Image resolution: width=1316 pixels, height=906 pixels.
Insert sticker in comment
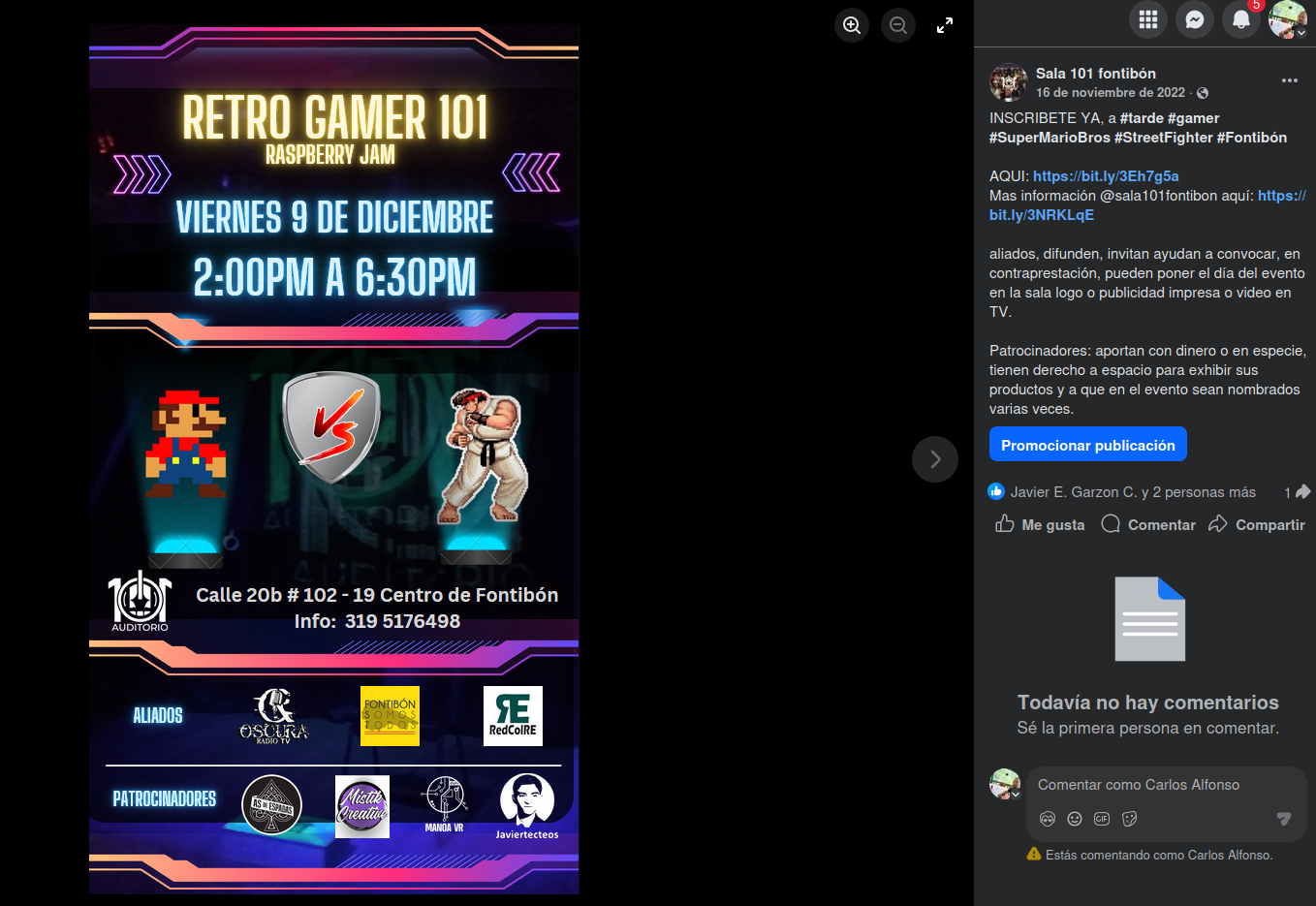click(x=1129, y=819)
